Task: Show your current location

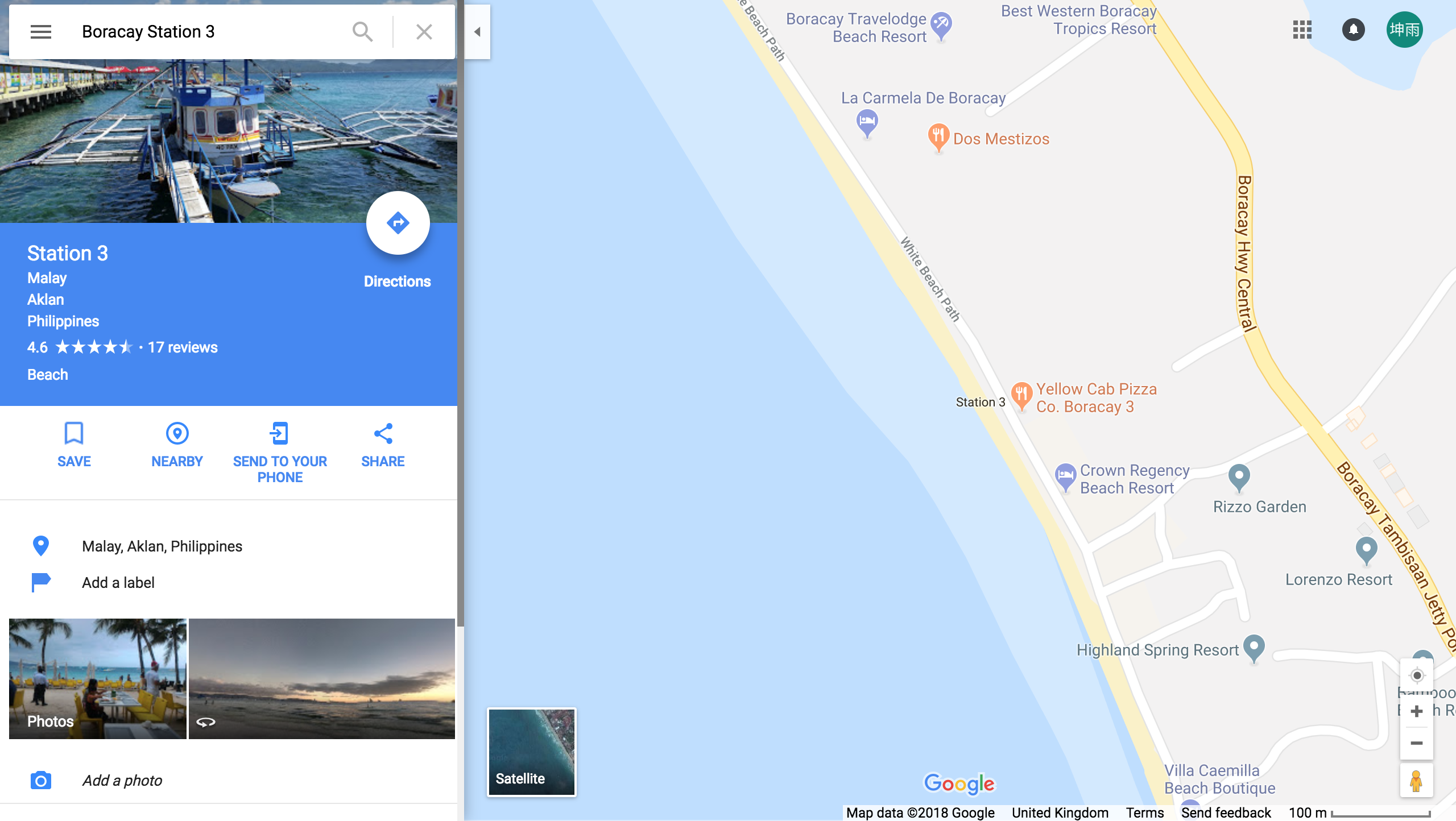Action: pyautogui.click(x=1417, y=675)
